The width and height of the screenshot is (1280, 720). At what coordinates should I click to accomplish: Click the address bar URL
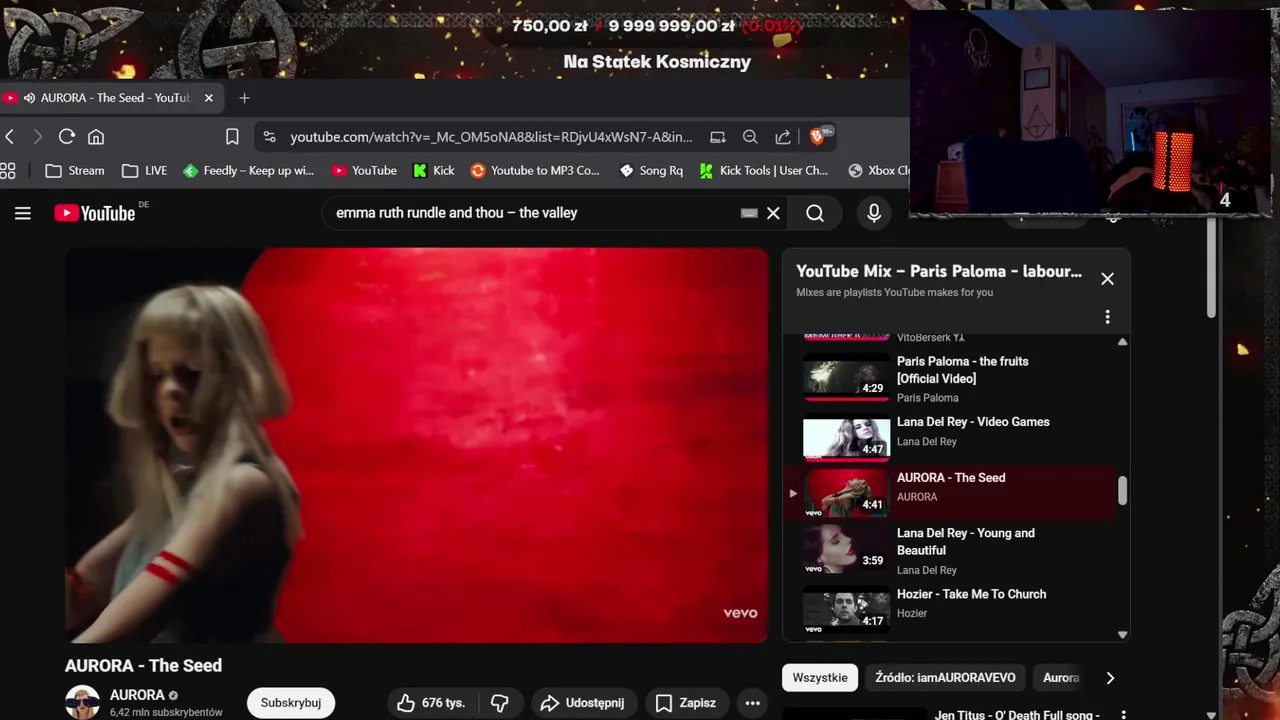(x=491, y=137)
